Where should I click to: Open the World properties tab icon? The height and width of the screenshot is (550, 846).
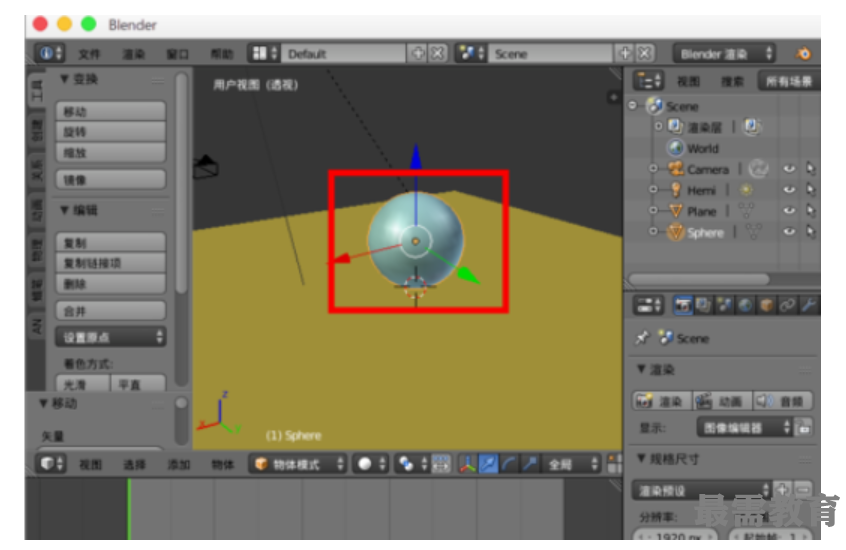pos(746,305)
